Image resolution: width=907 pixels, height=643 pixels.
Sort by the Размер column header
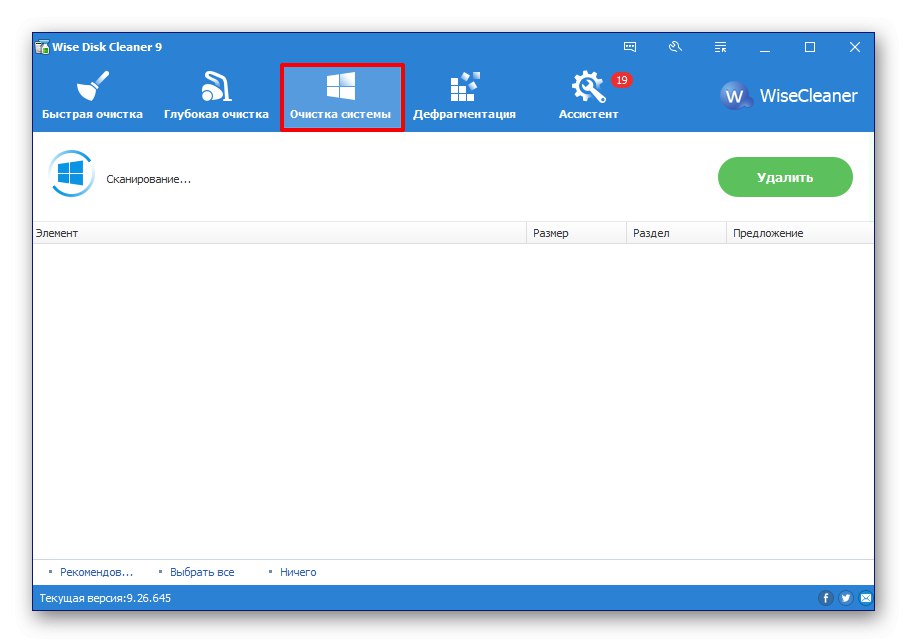[576, 233]
